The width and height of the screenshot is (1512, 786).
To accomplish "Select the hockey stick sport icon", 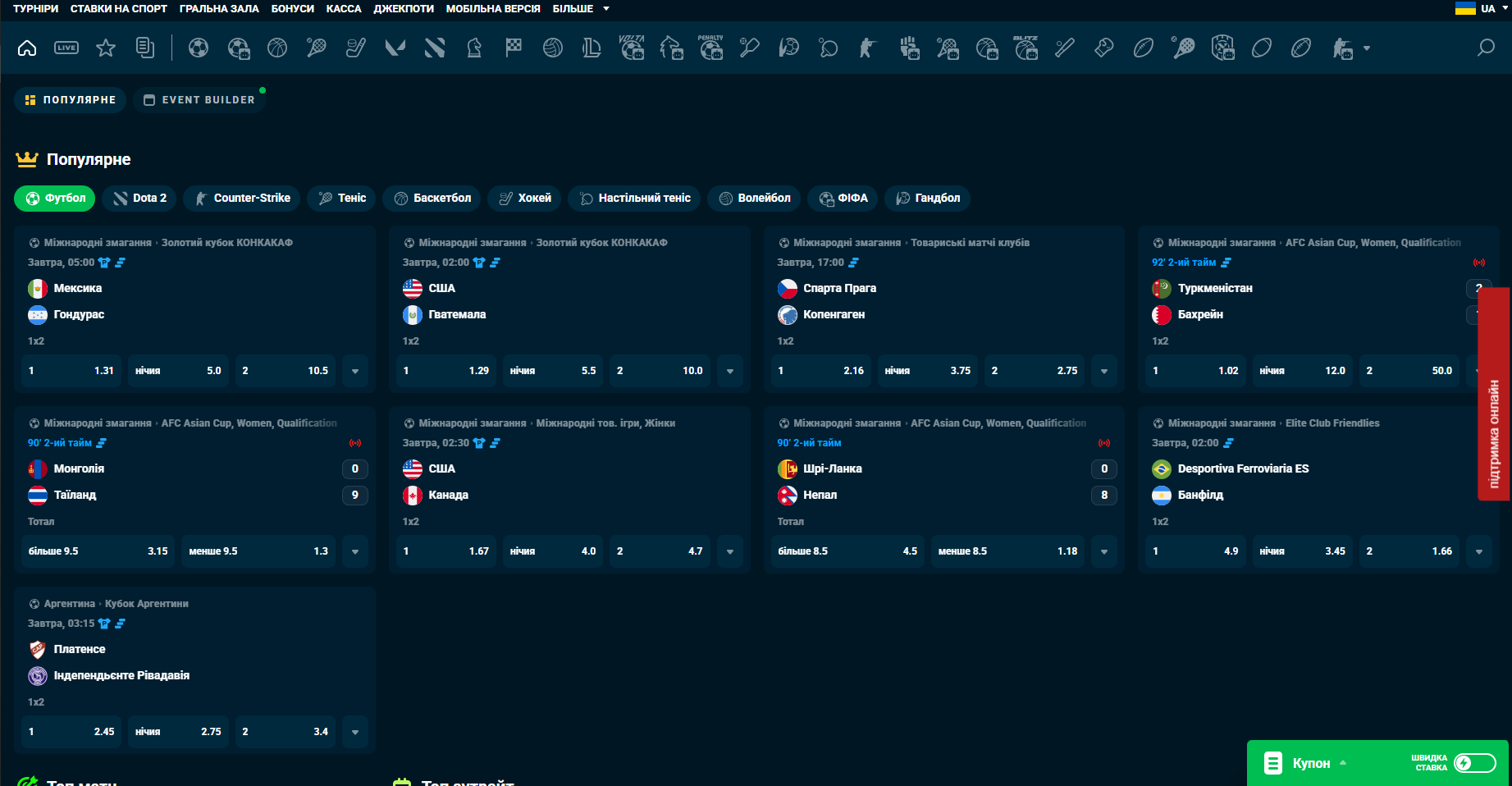I will (355, 48).
